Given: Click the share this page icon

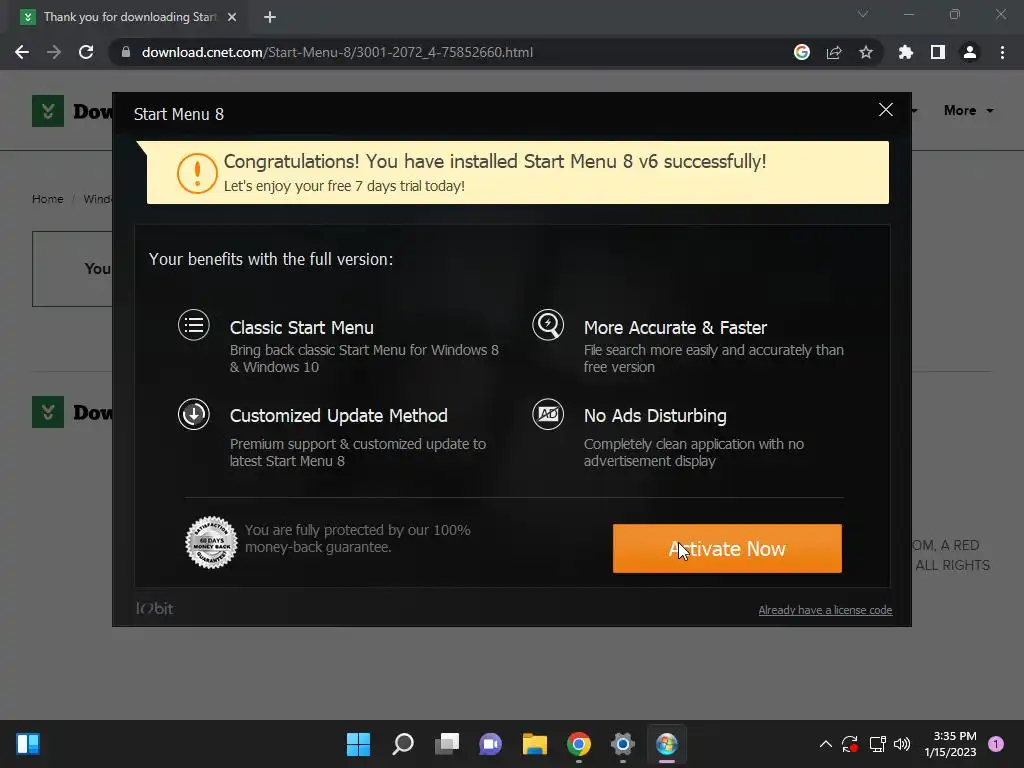Looking at the screenshot, I should pos(834,52).
